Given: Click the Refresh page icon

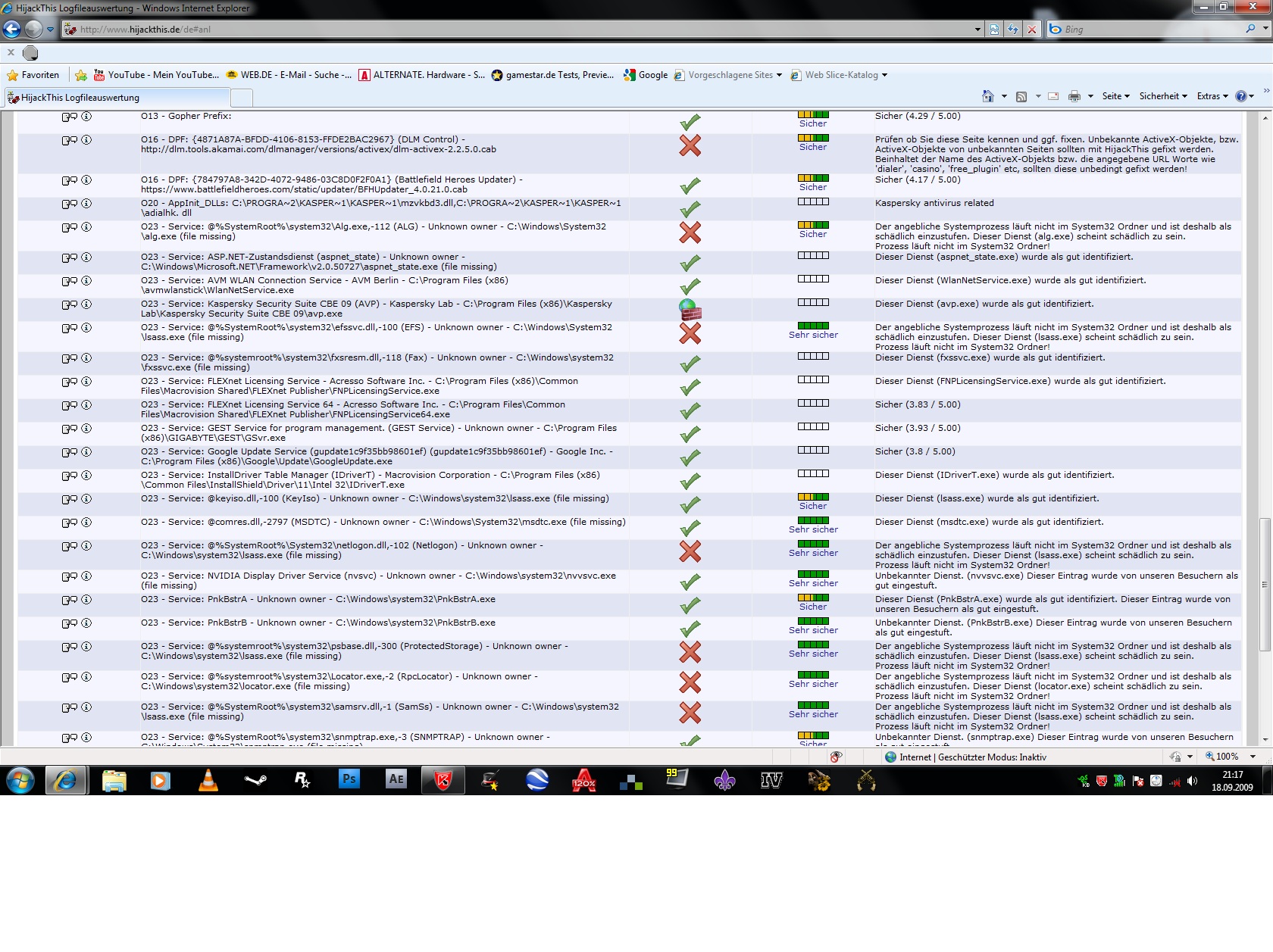Looking at the screenshot, I should pyautogui.click(x=1013, y=30).
